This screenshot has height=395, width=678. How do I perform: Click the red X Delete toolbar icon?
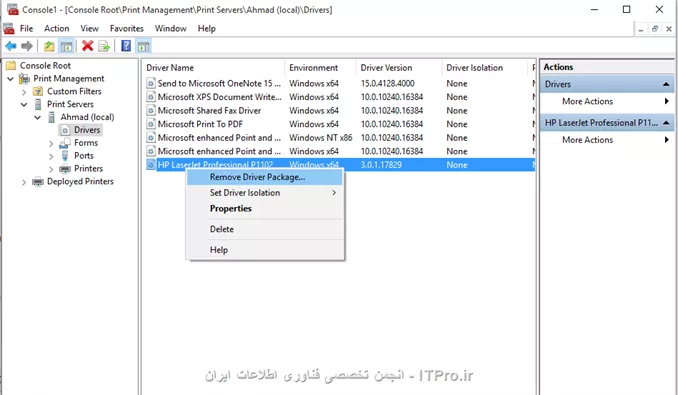pyautogui.click(x=88, y=45)
